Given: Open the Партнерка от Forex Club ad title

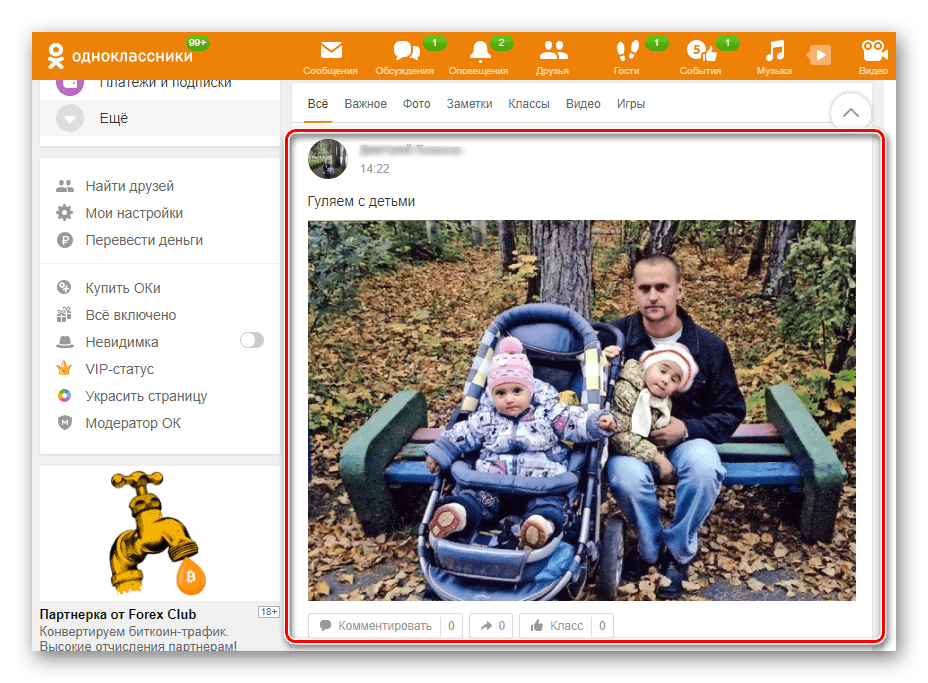Looking at the screenshot, I should [x=118, y=614].
